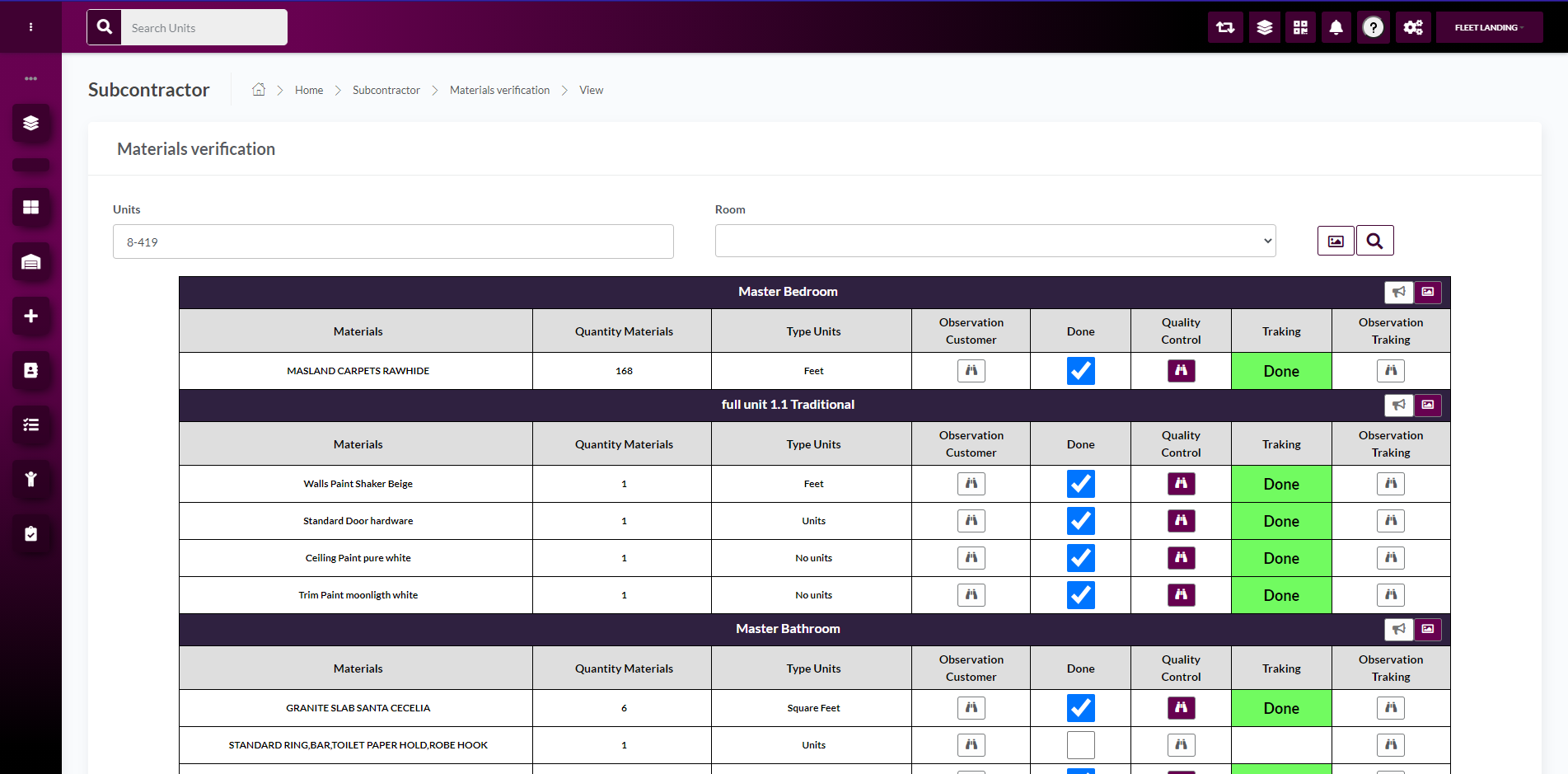1568x774 pixels.
Task: Click the megaphone icon in Master Bedroom header
Action: tap(1398, 292)
